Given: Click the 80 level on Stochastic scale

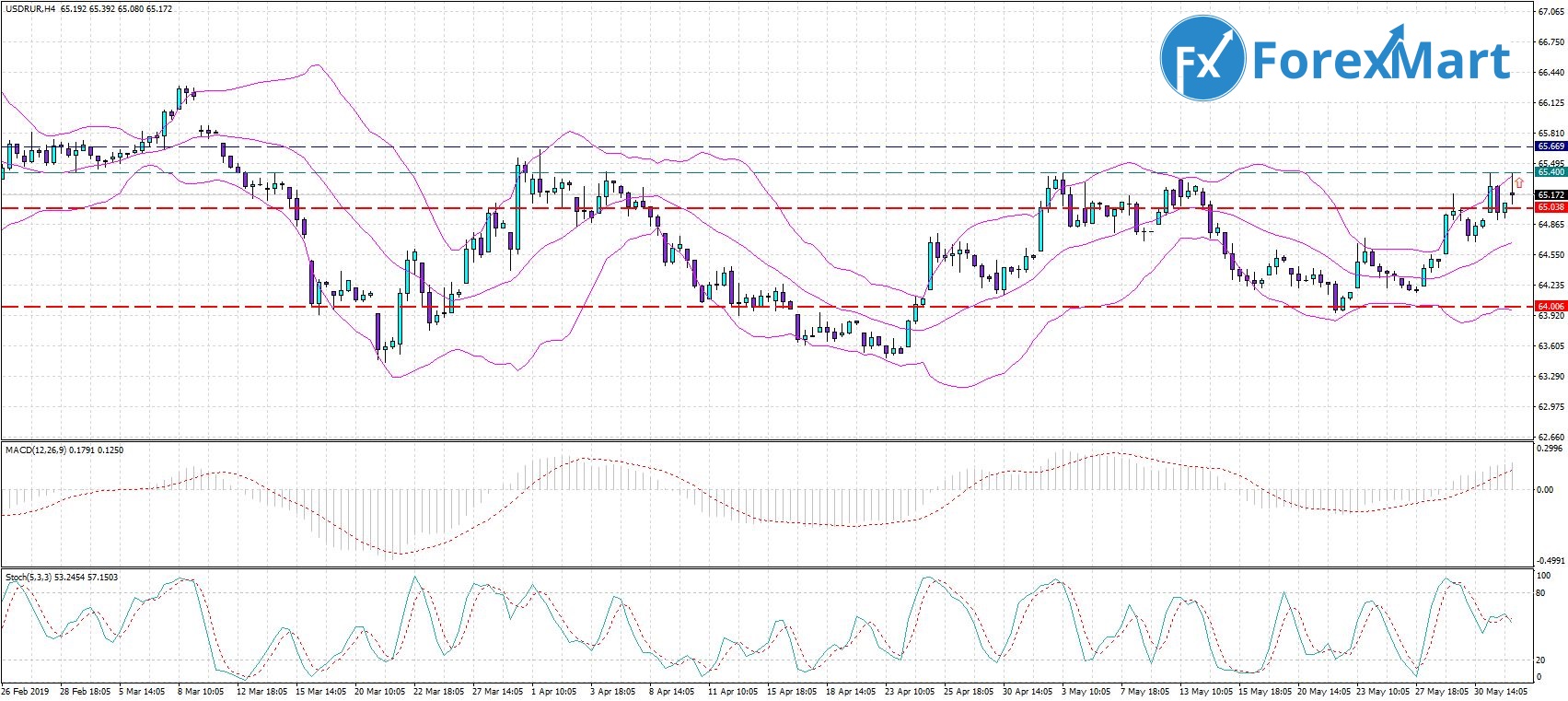Looking at the screenshot, I should coord(1542,593).
